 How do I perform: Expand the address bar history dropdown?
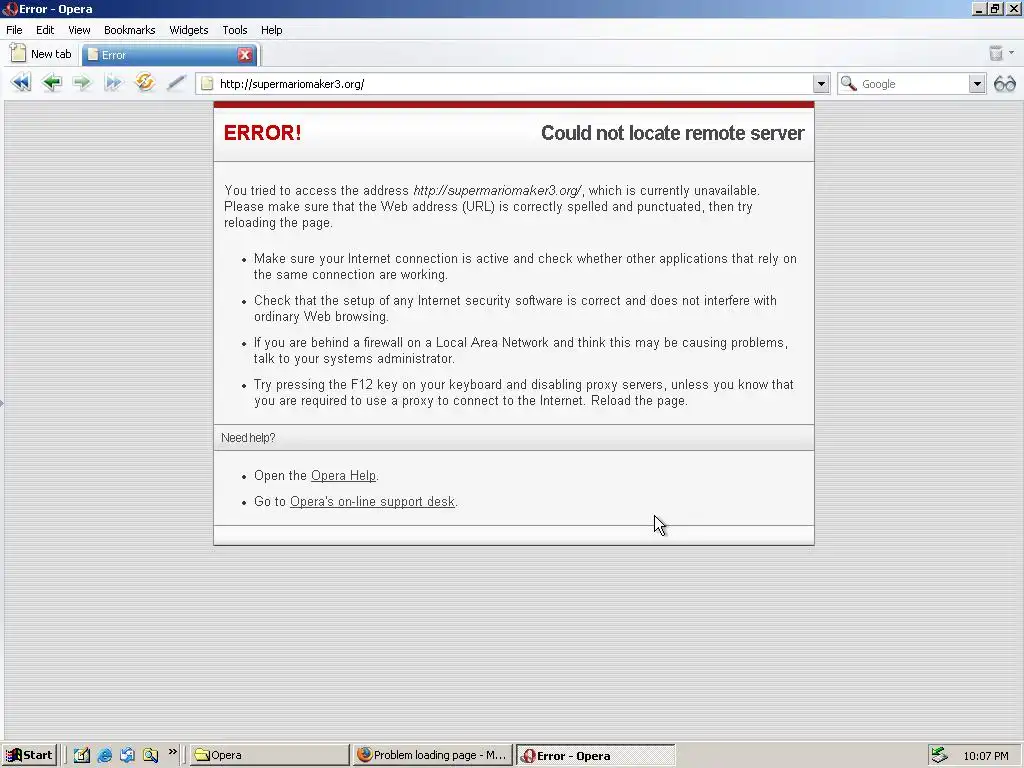(821, 84)
